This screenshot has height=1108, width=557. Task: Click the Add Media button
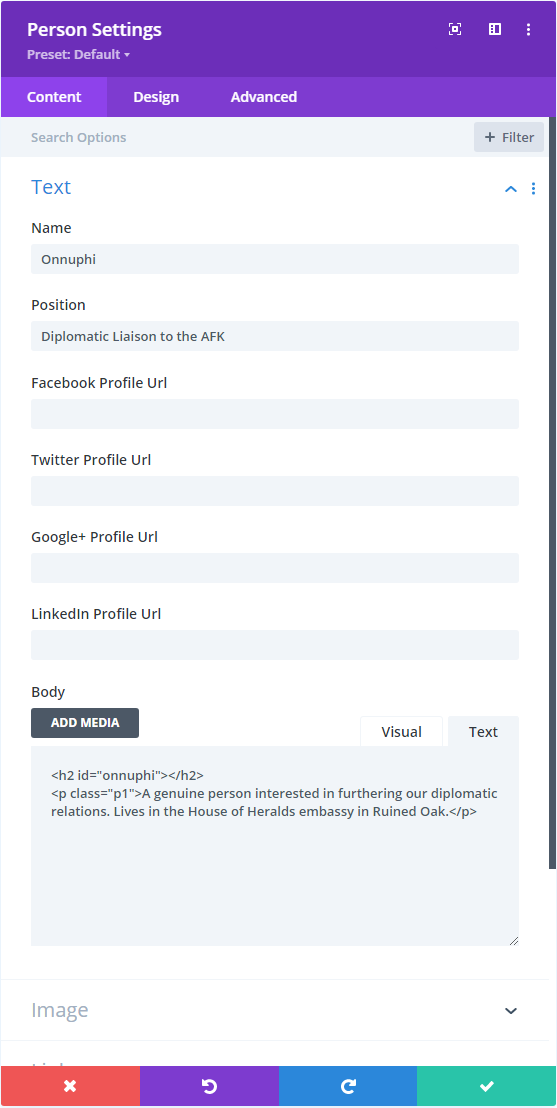(85, 723)
